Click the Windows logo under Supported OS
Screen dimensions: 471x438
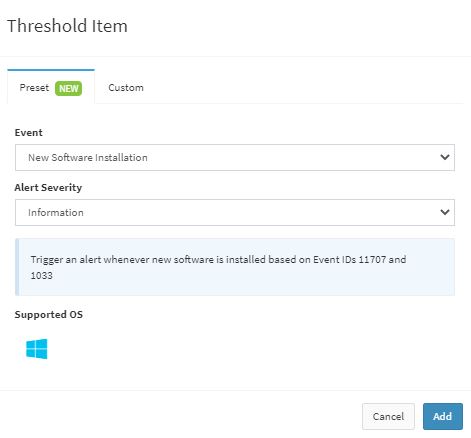pyautogui.click(x=37, y=349)
